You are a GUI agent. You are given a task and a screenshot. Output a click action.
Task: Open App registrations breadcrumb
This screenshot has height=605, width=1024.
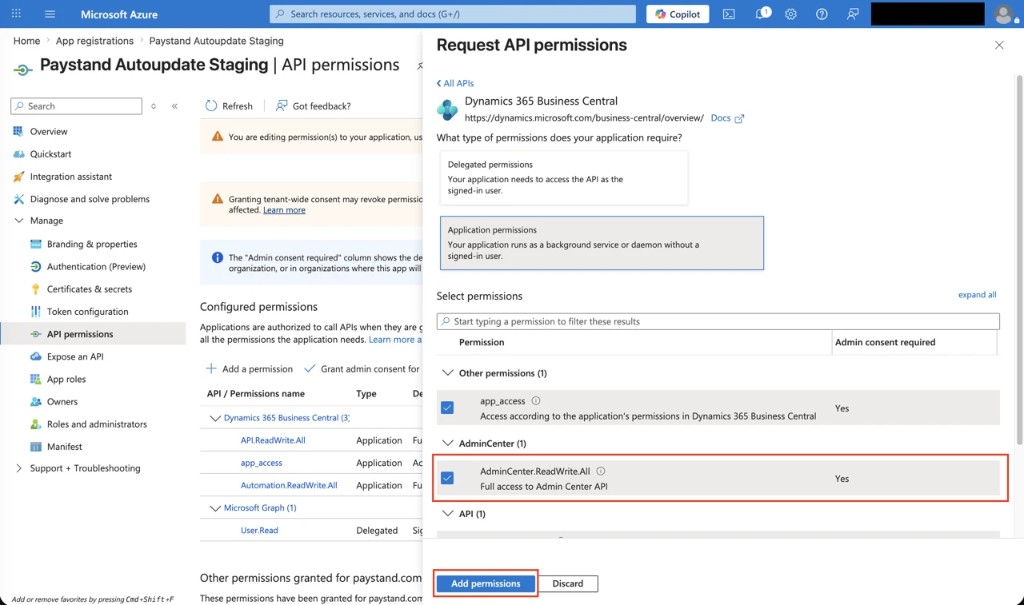[95, 41]
